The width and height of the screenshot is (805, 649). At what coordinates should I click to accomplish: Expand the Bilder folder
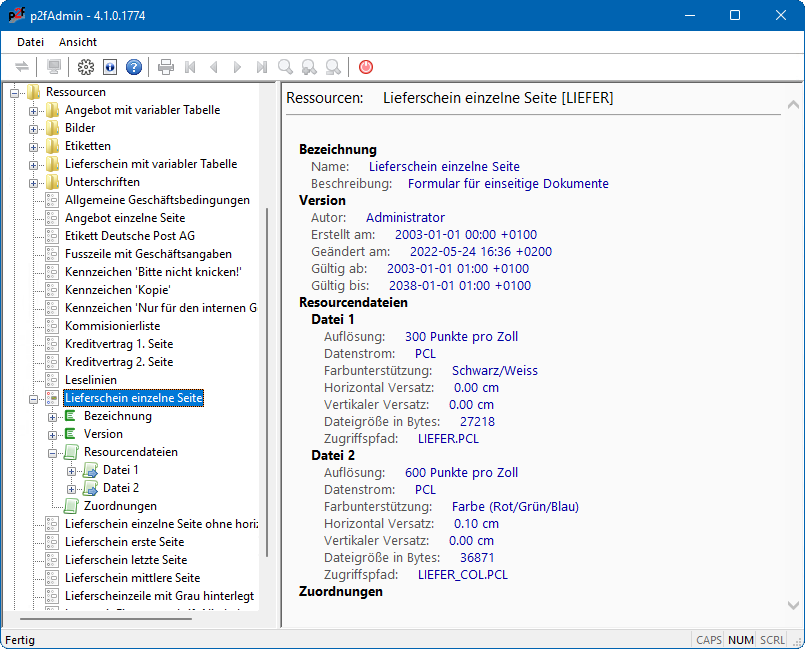(x=34, y=128)
